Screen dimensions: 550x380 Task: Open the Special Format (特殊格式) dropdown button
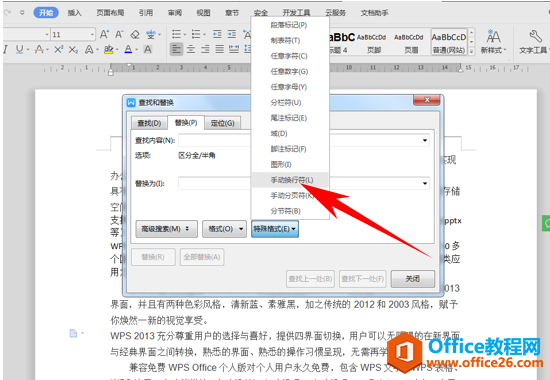pos(275,229)
